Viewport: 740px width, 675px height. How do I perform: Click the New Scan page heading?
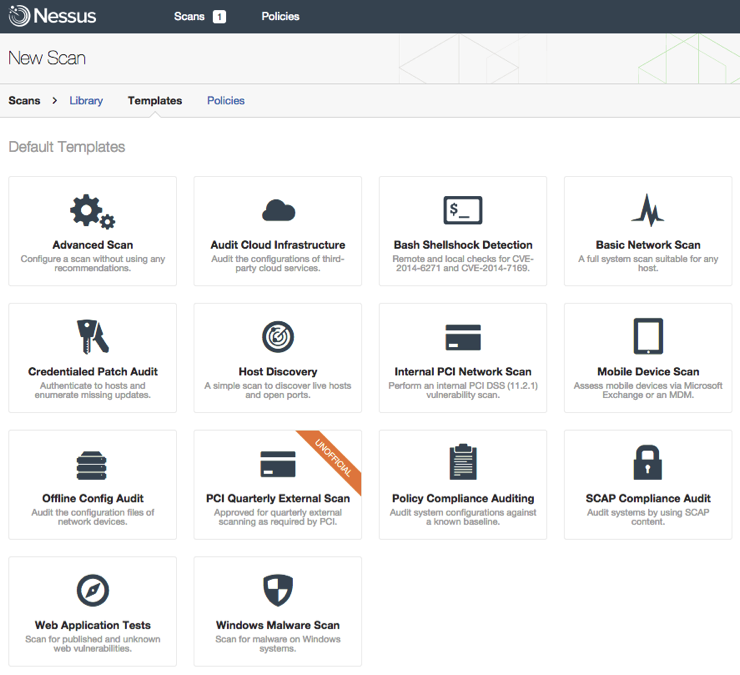47,58
